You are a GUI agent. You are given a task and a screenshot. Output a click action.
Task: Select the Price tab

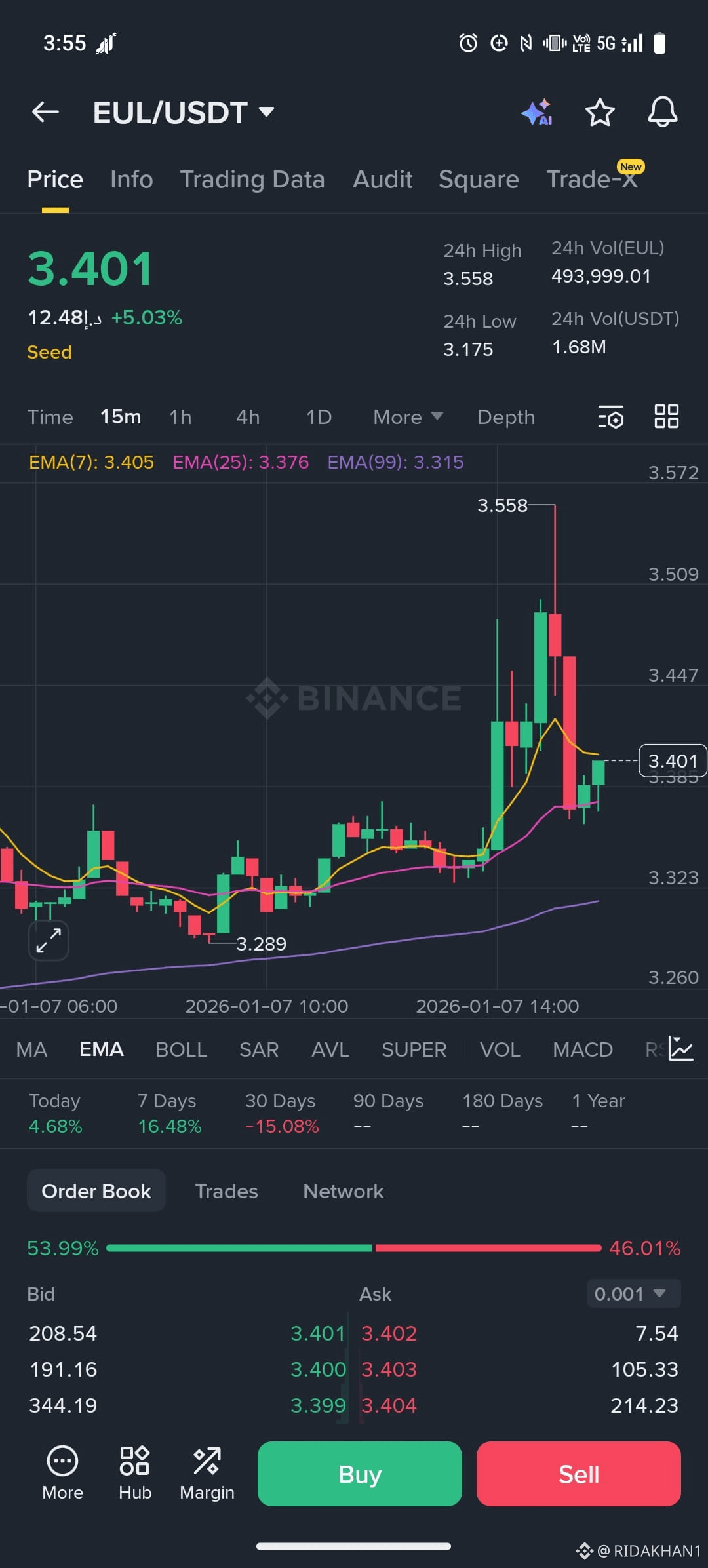(55, 180)
